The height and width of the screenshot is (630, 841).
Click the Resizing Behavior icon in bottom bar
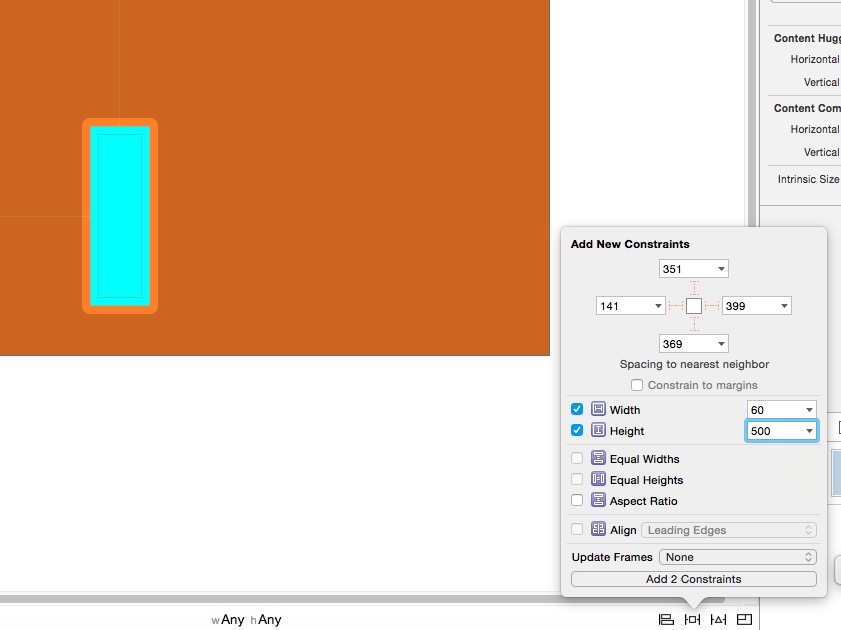pos(744,620)
